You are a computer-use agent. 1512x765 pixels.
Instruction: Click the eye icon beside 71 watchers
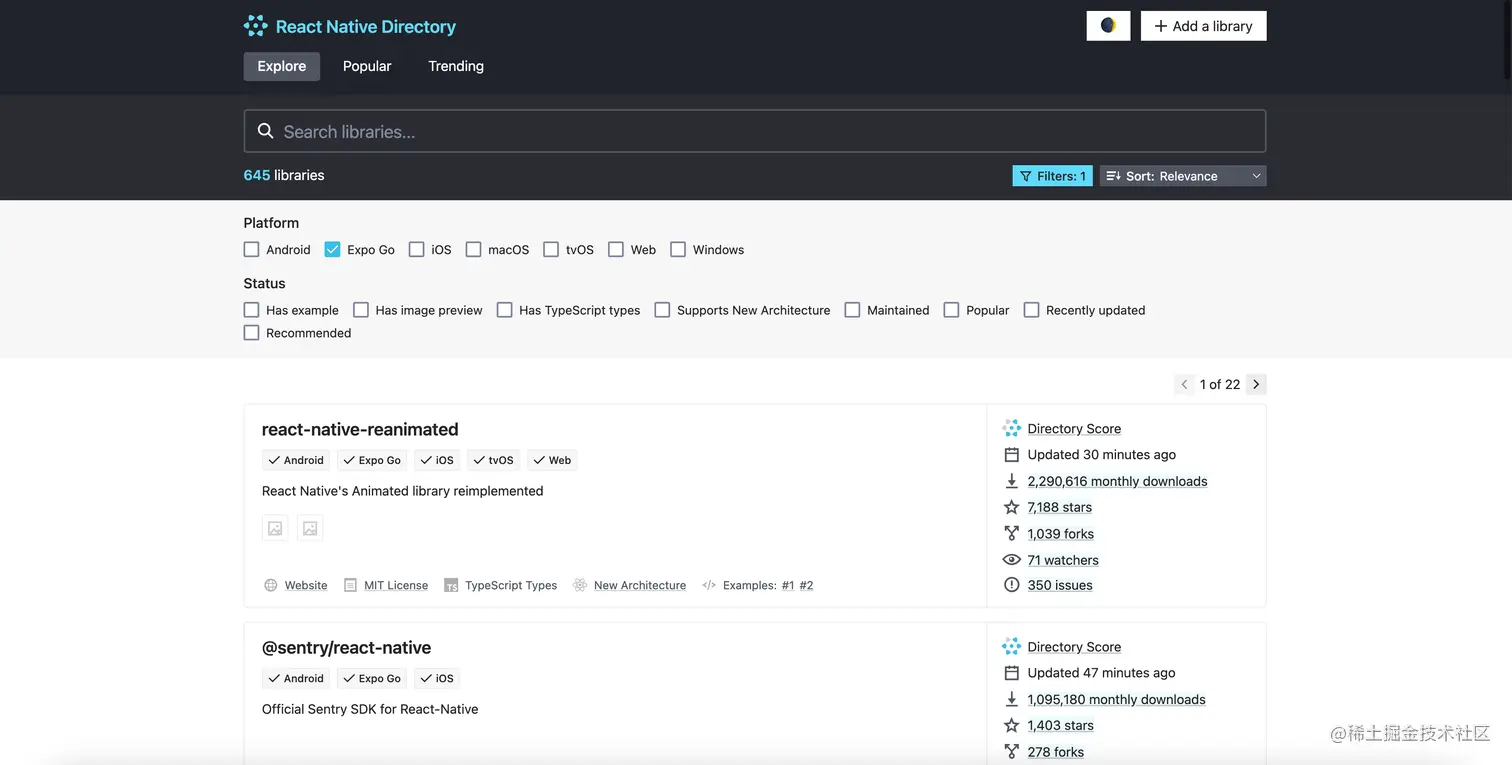click(x=1011, y=560)
